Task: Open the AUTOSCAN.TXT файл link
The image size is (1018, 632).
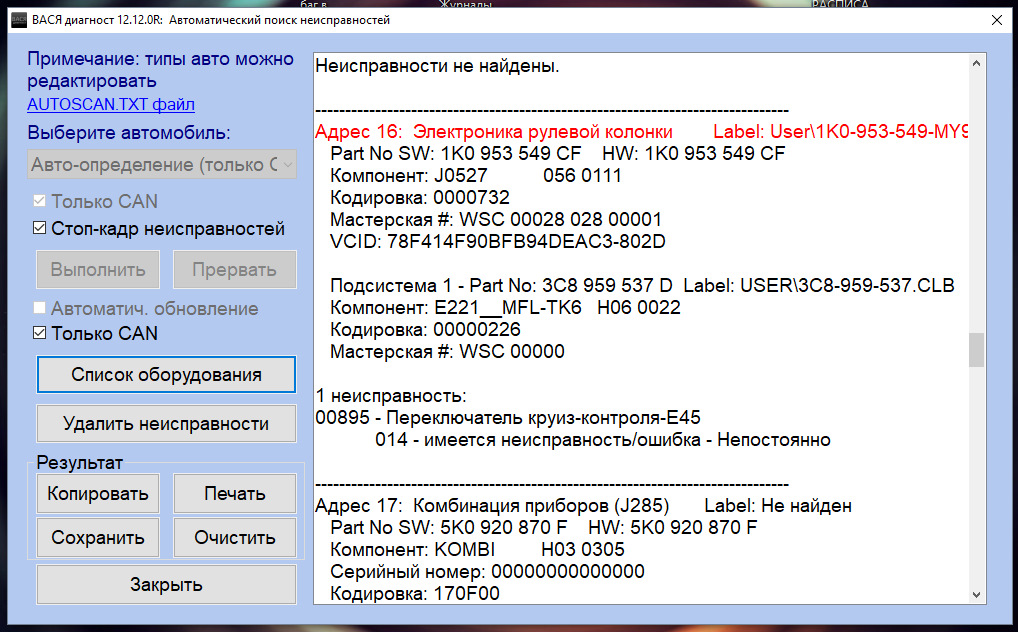Action: click(x=111, y=104)
